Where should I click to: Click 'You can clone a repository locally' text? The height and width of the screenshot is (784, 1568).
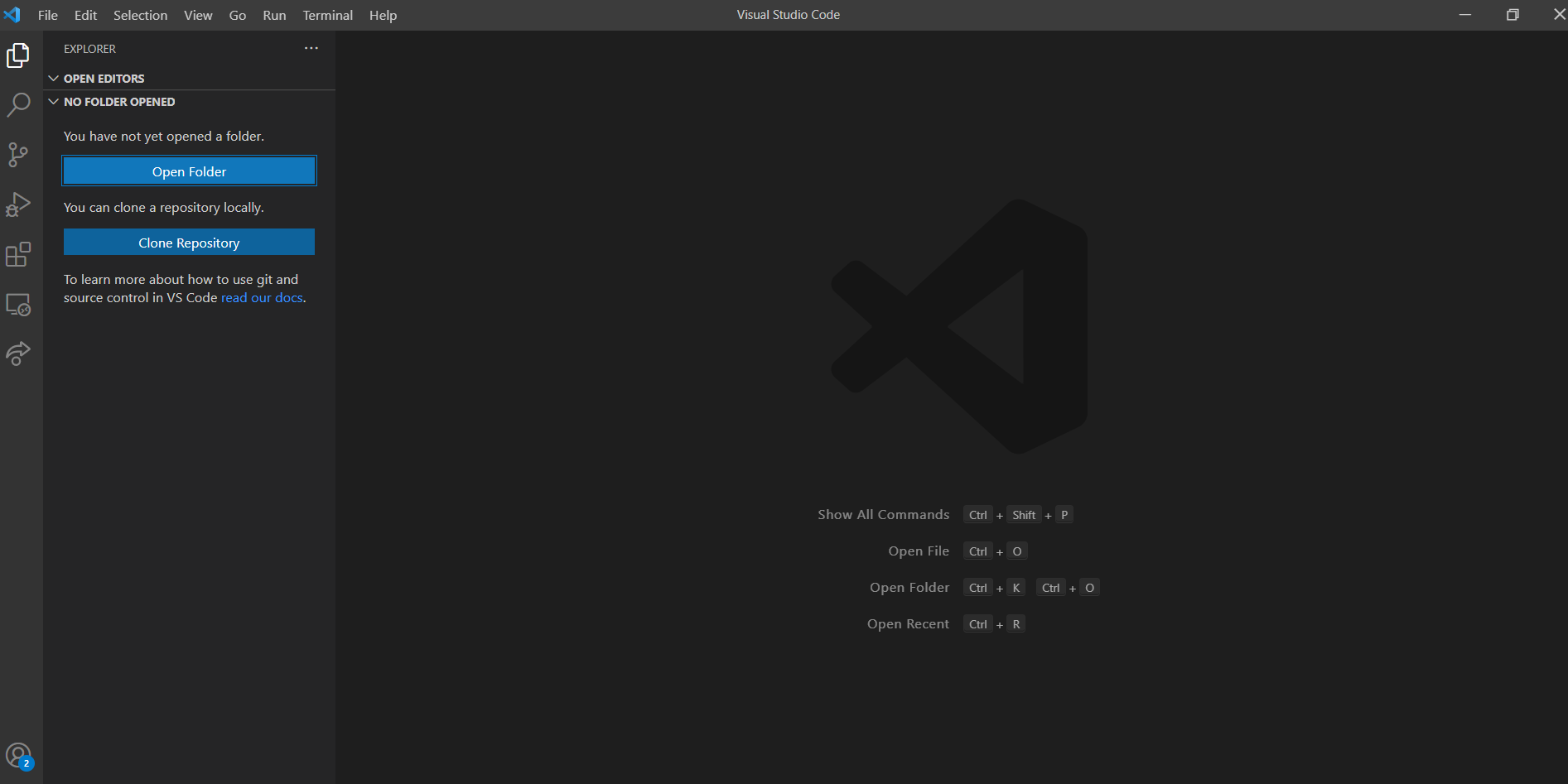click(164, 208)
